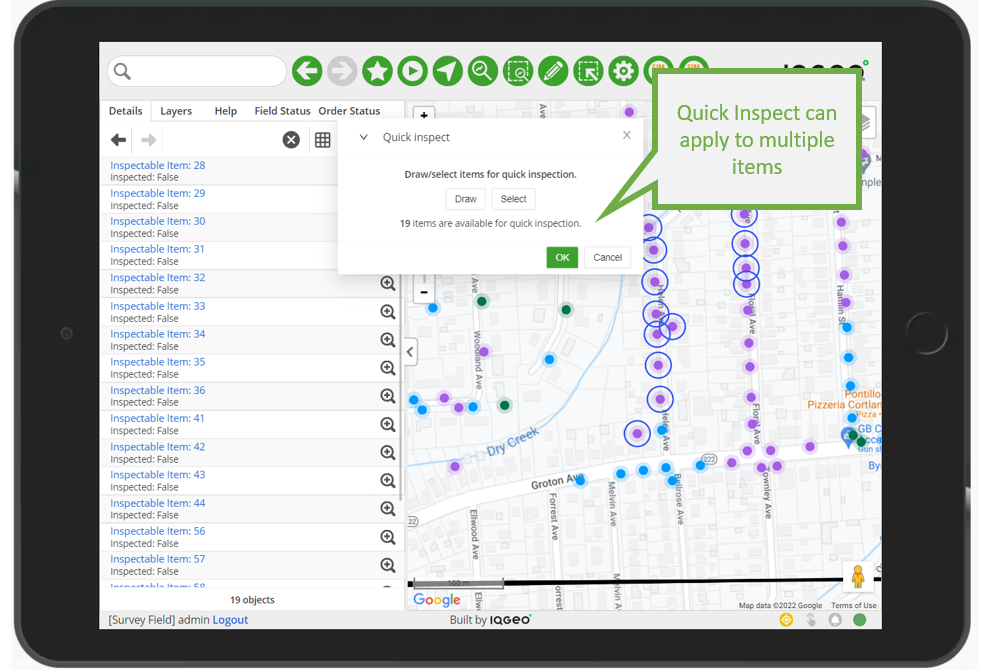Zoom map in with plus button
The width and height of the screenshot is (999, 670).
tap(424, 115)
